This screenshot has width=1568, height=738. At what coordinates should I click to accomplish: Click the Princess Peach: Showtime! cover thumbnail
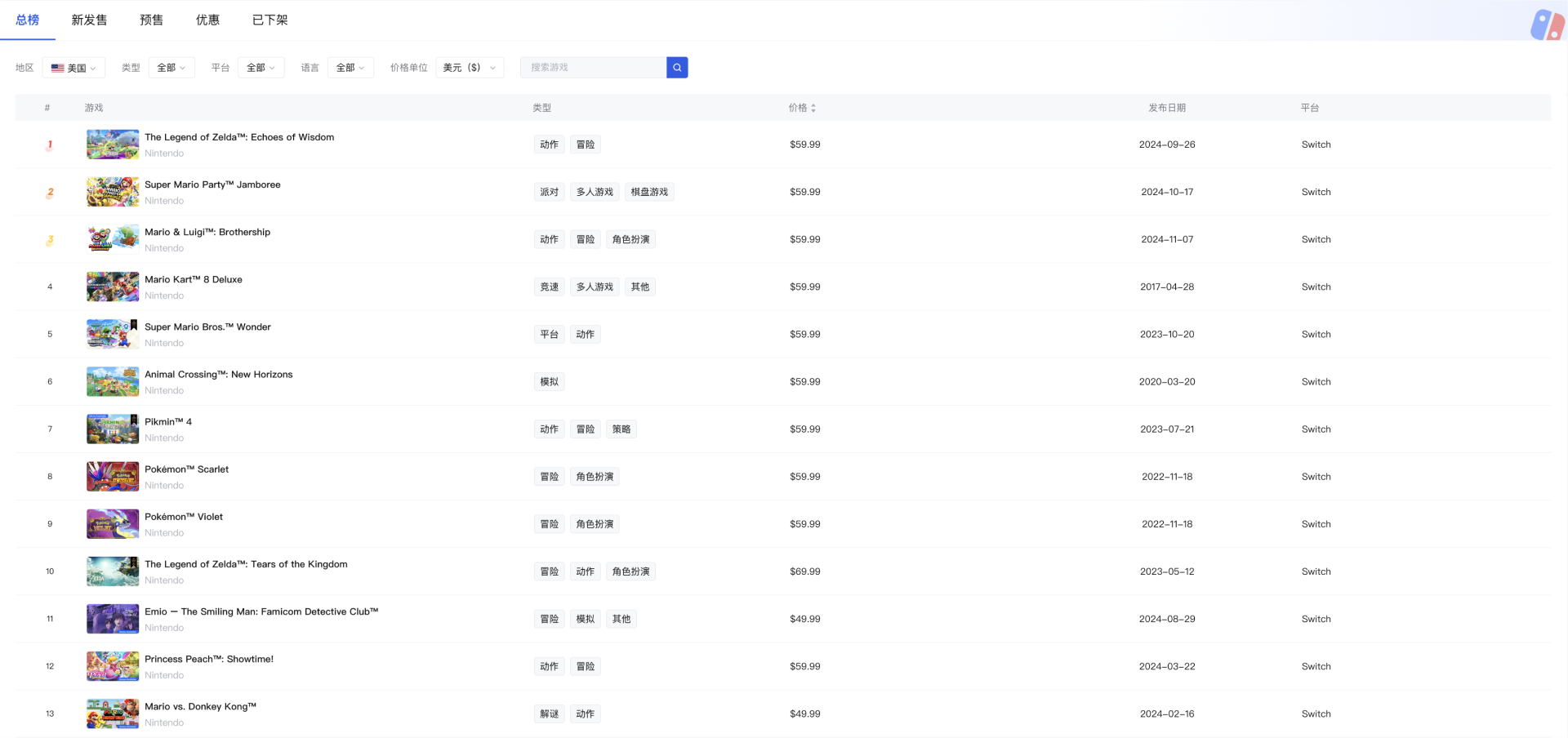point(113,666)
